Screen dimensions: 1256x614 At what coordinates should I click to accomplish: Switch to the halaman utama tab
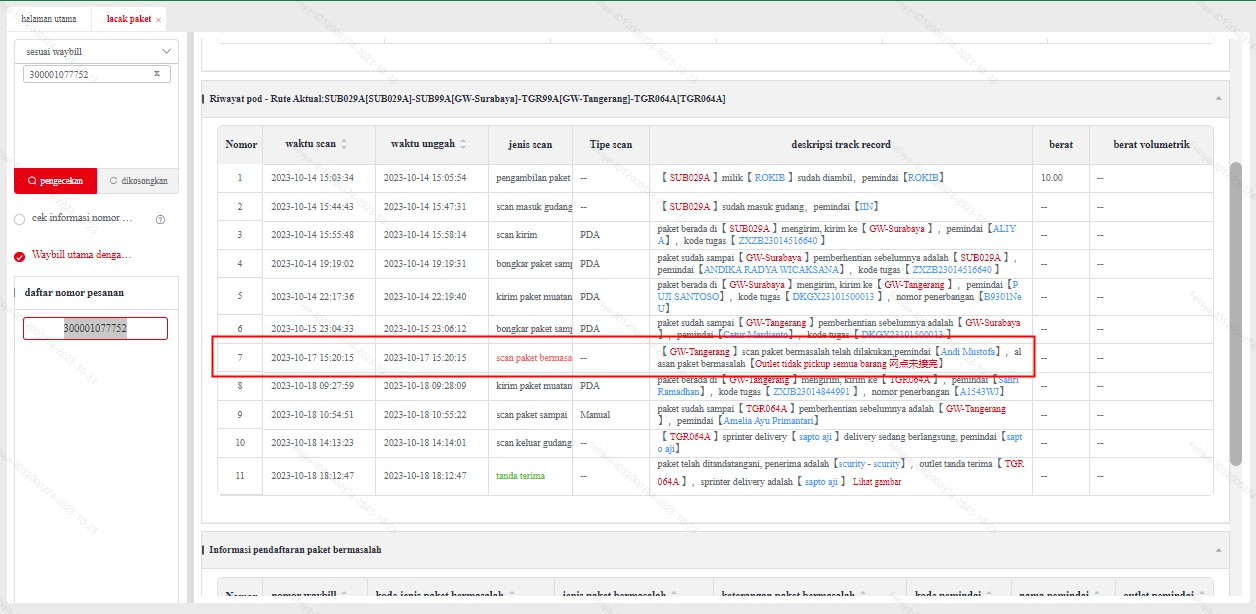tap(48, 19)
